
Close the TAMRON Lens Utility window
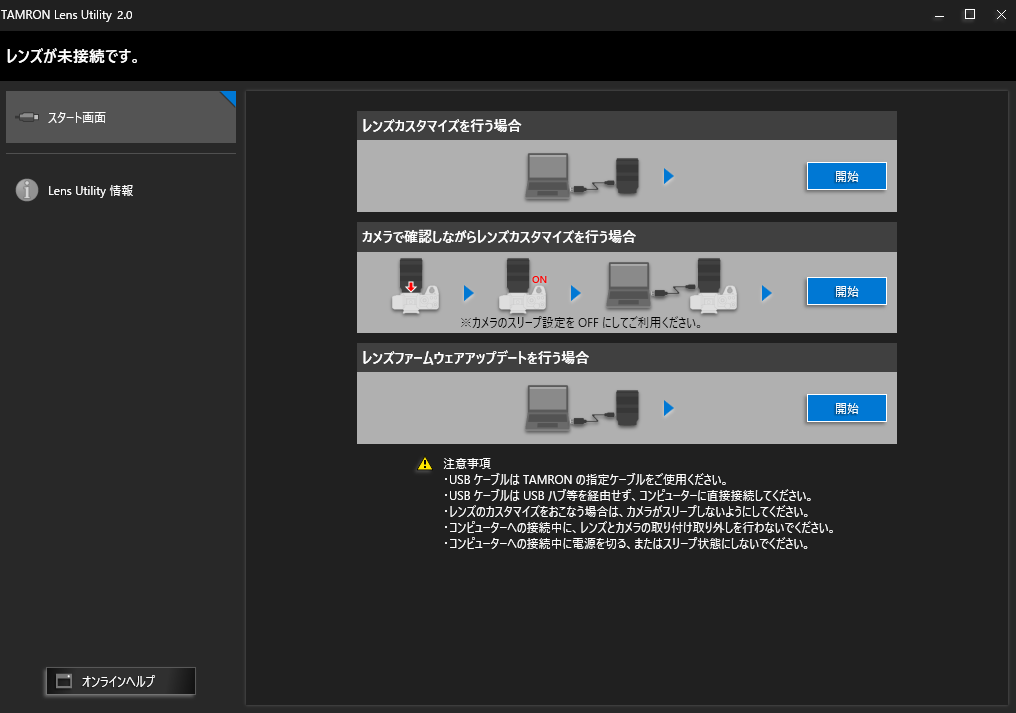[1001, 14]
